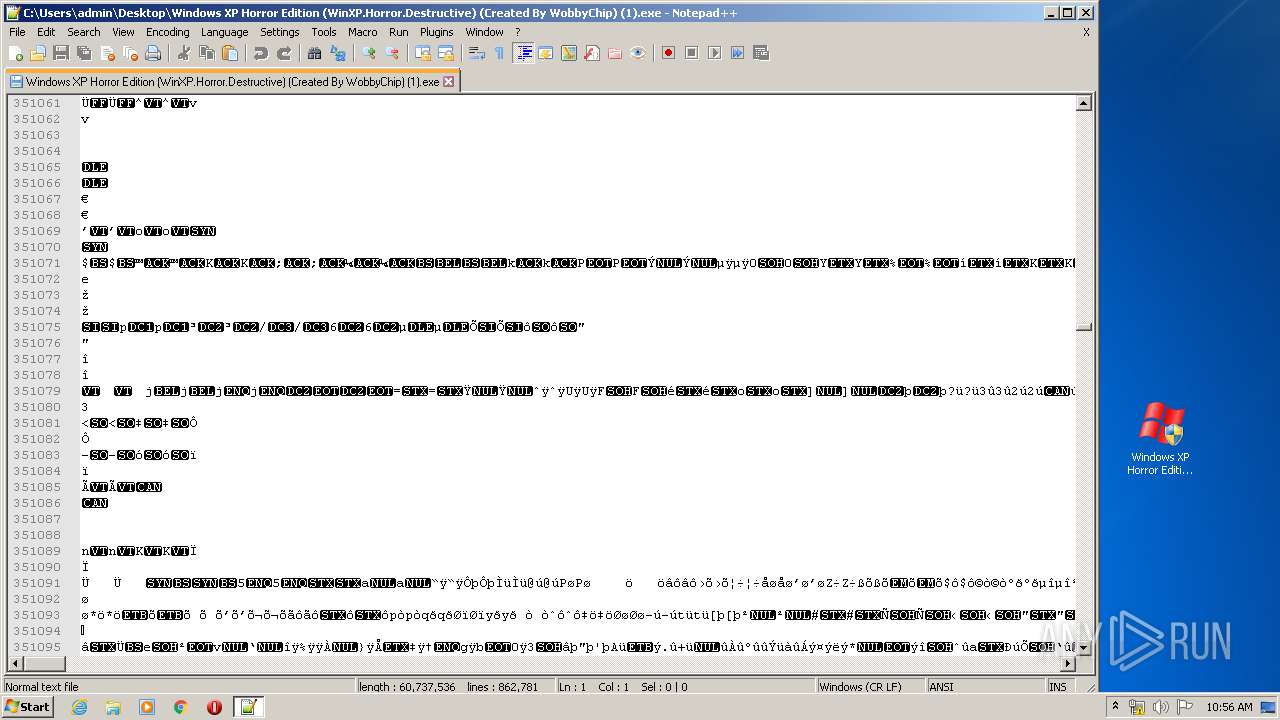Click the Close All toolbar icon

coord(130,53)
